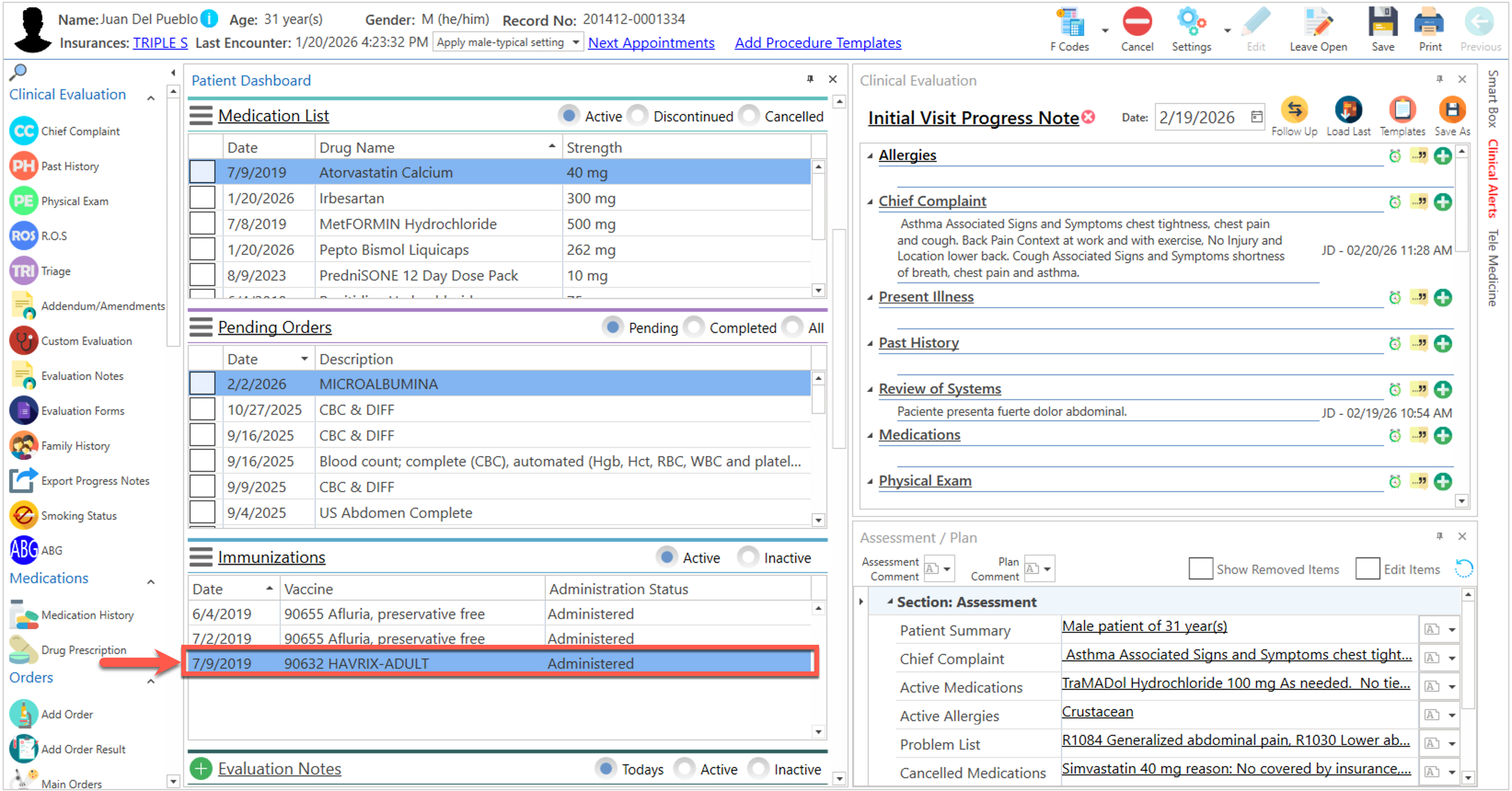1512x791 pixels.
Task: Add an entry to Allergies section
Action: tap(1442, 156)
